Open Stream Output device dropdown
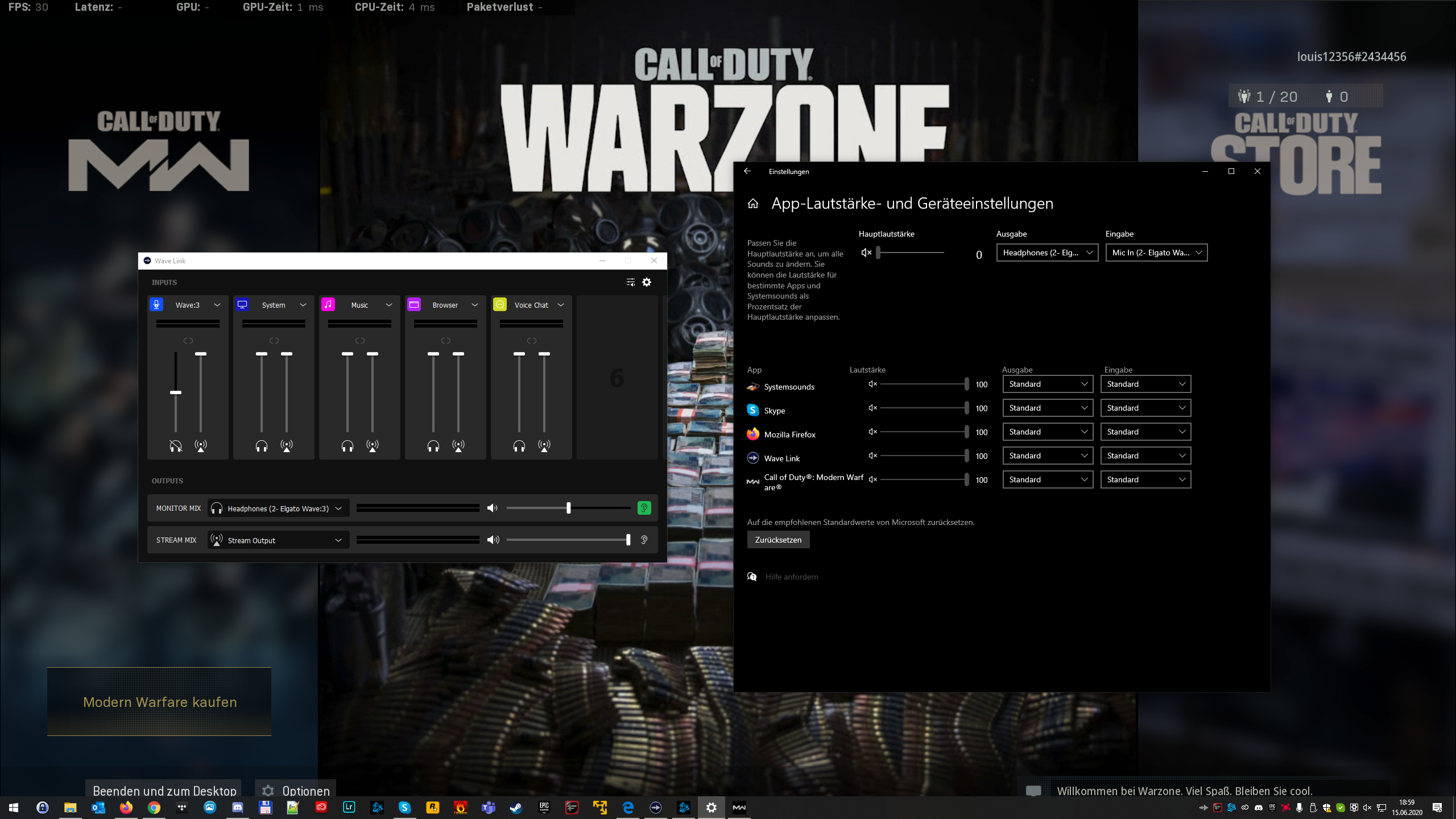 (278, 540)
